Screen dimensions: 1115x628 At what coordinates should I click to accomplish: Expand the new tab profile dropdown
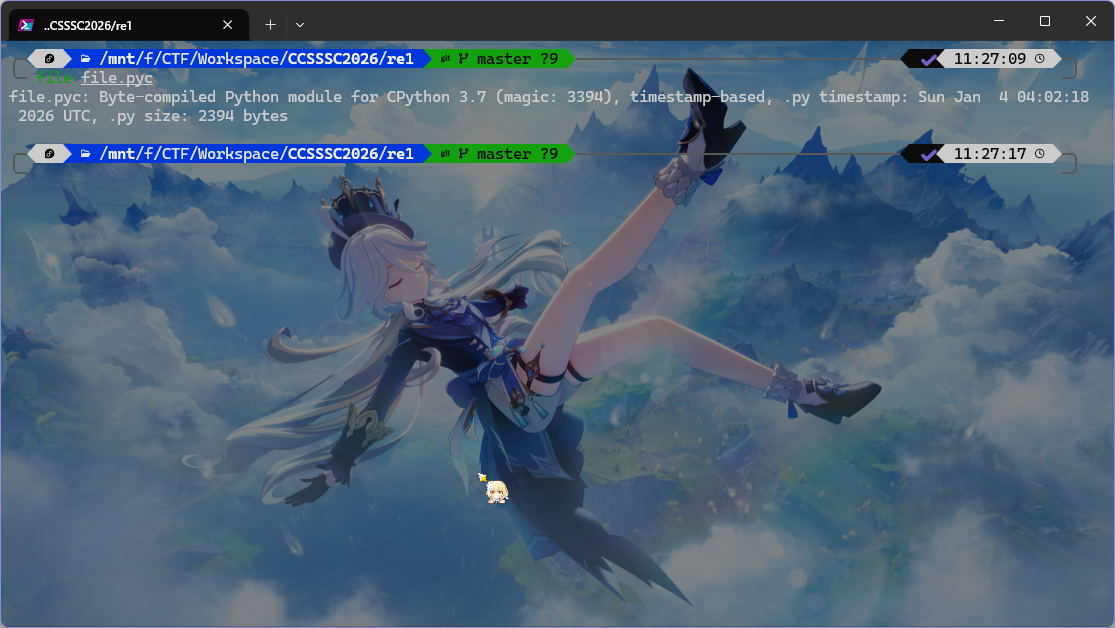(x=300, y=24)
